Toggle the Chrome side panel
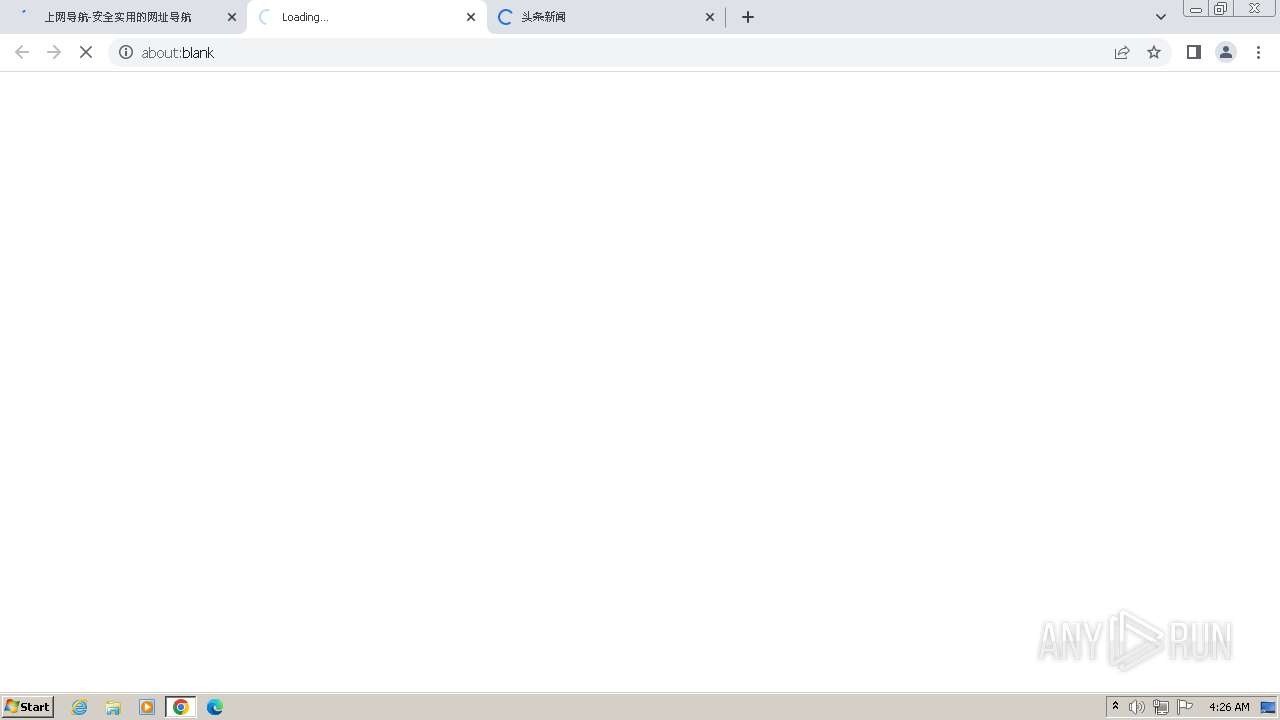1280x720 pixels. coord(1194,52)
